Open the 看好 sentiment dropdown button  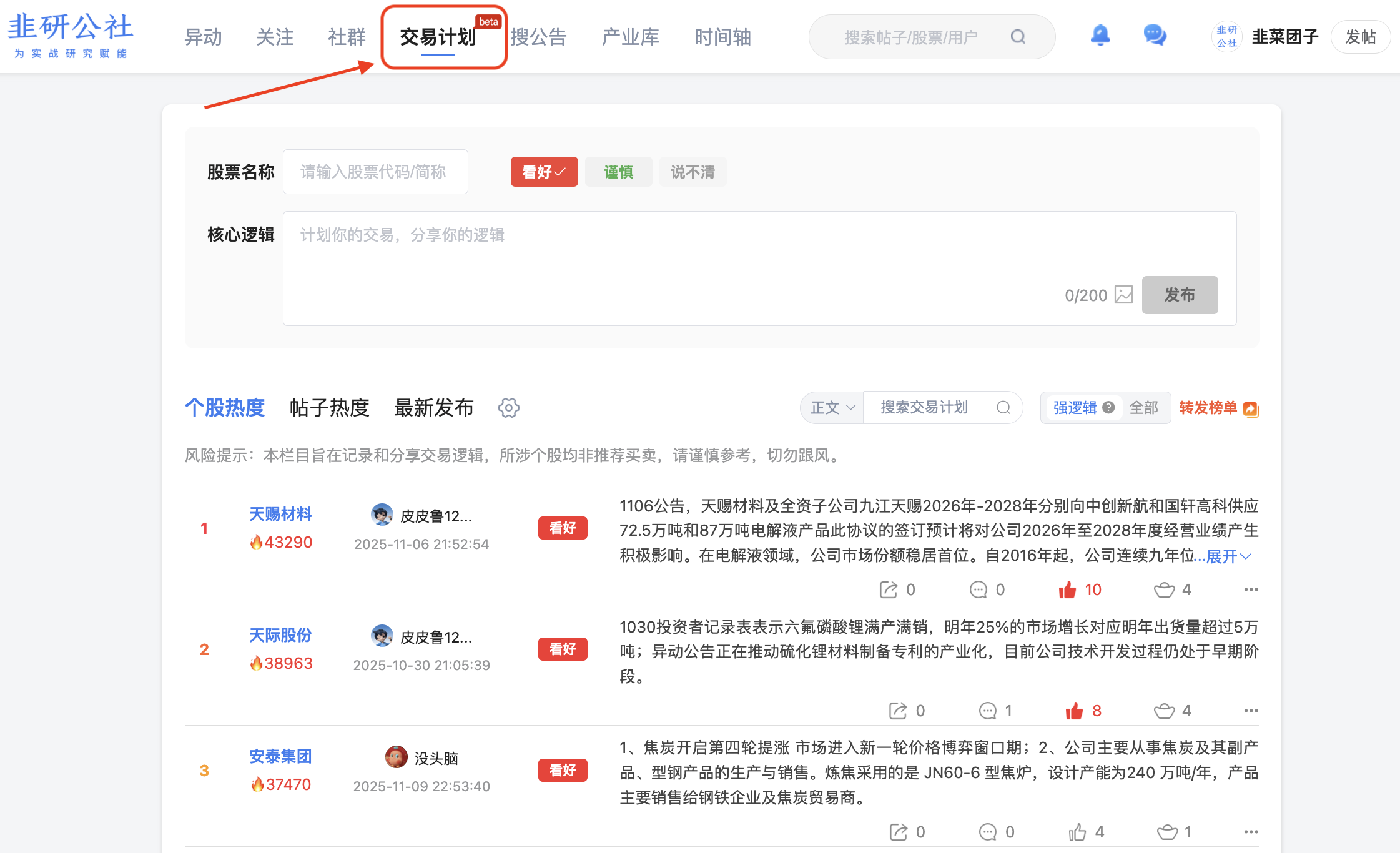[x=544, y=172]
